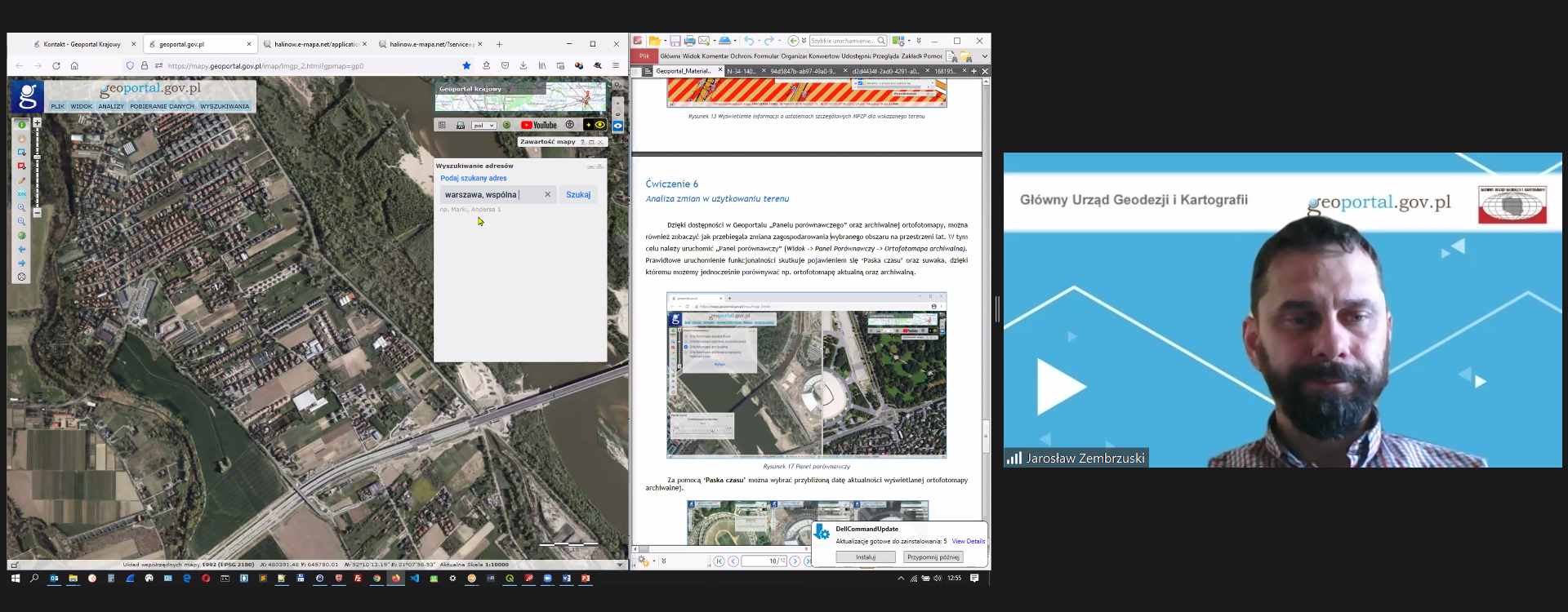The image size is (1568, 612).
Task: Toggle the blue eye visibility button
Action: click(618, 126)
